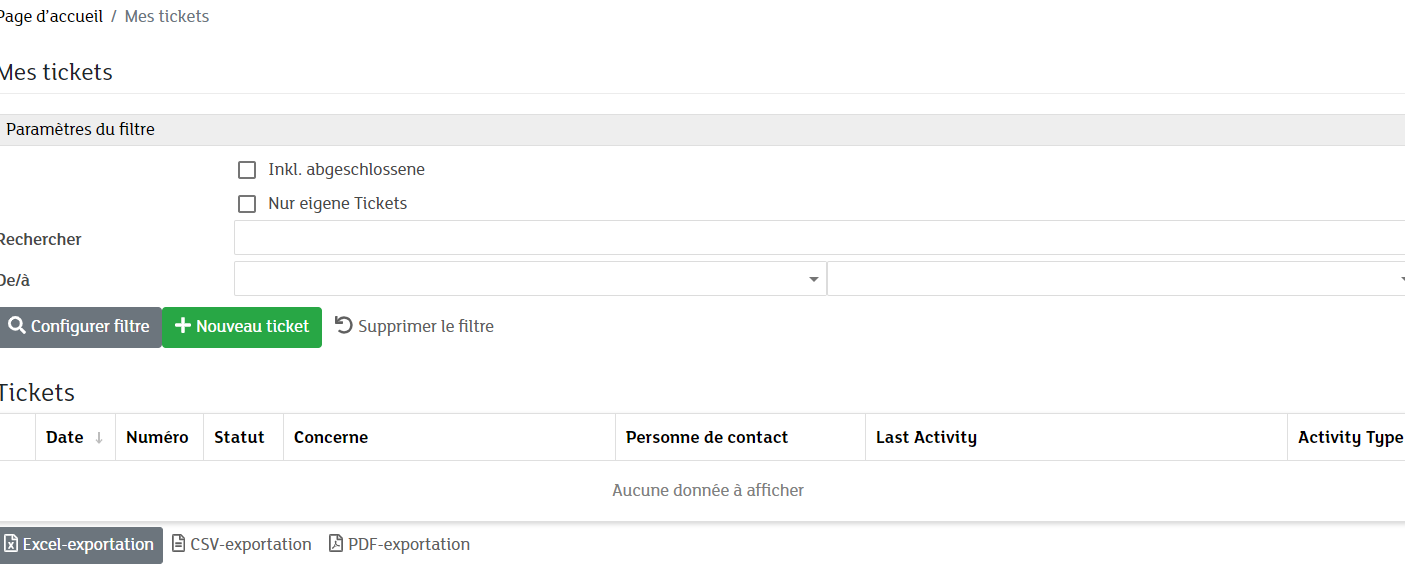Viewport: 1405px width, 569px height.
Task: Click the sort arrow in the Date column
Action: (x=99, y=438)
